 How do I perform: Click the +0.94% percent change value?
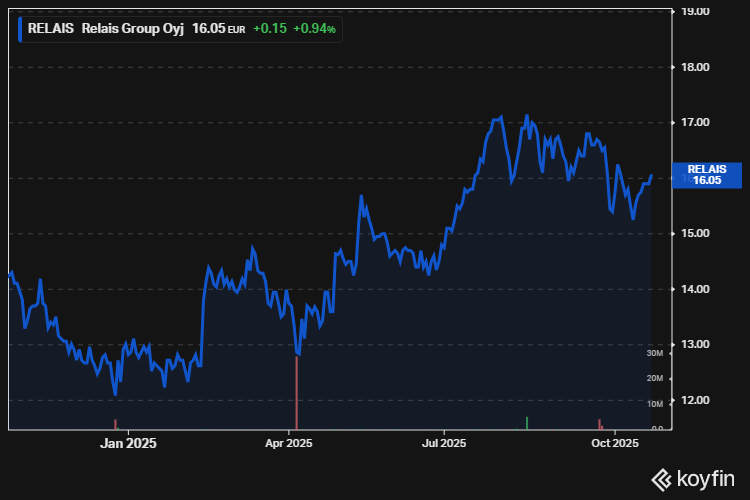coord(314,29)
